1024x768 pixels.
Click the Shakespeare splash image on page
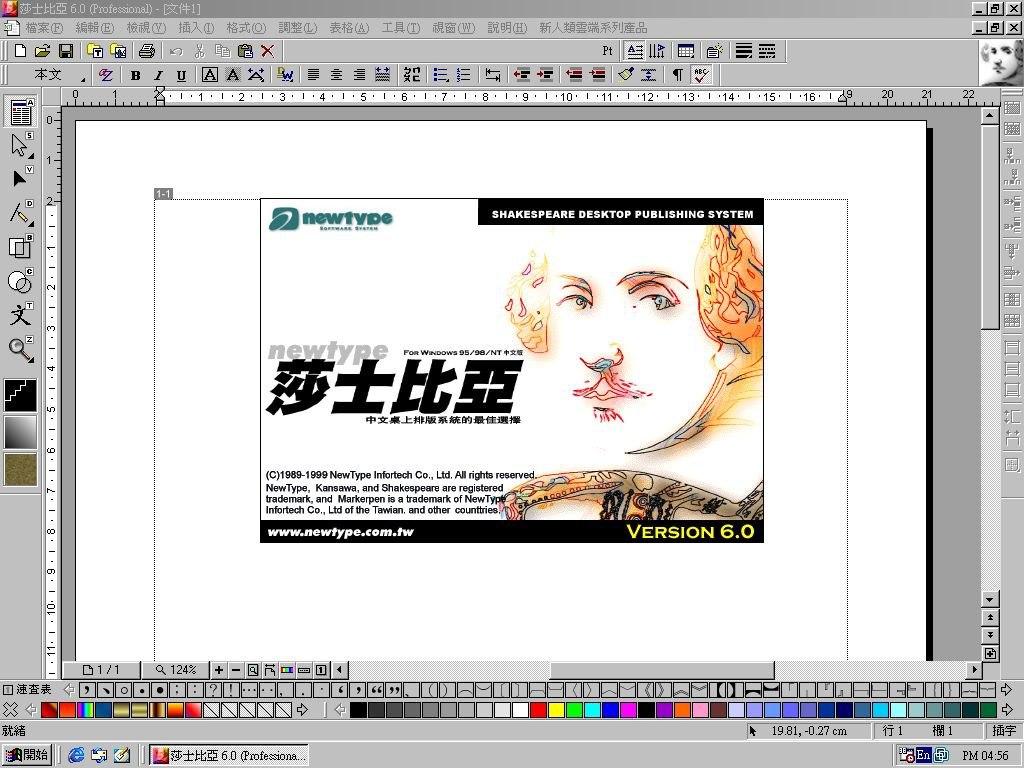(x=511, y=370)
